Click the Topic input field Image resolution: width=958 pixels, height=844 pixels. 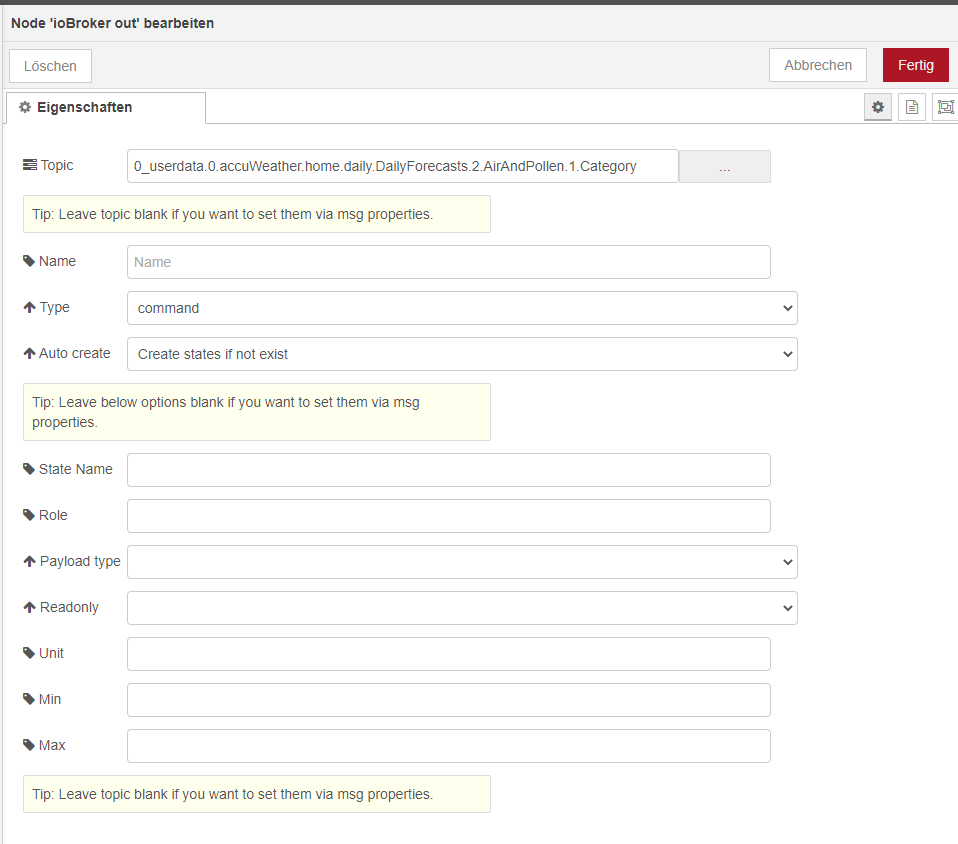click(403, 166)
